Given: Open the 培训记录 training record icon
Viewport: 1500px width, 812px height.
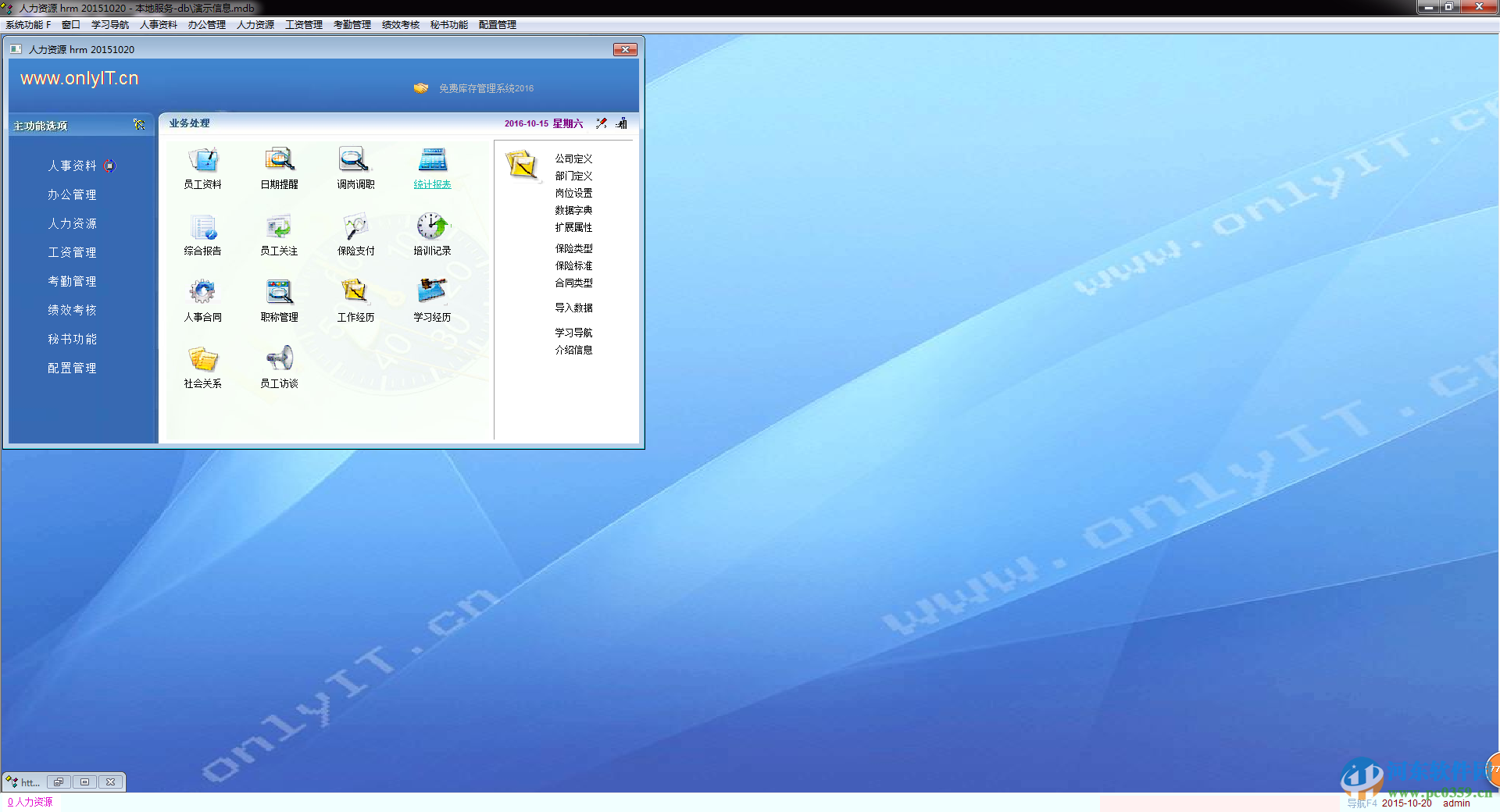Looking at the screenshot, I should tap(432, 227).
